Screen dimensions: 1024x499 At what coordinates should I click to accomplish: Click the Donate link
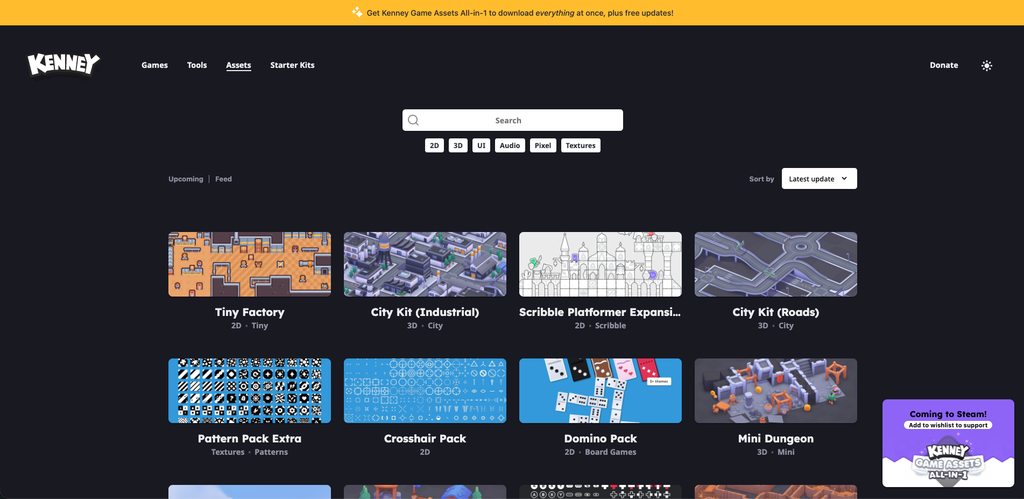(944, 65)
